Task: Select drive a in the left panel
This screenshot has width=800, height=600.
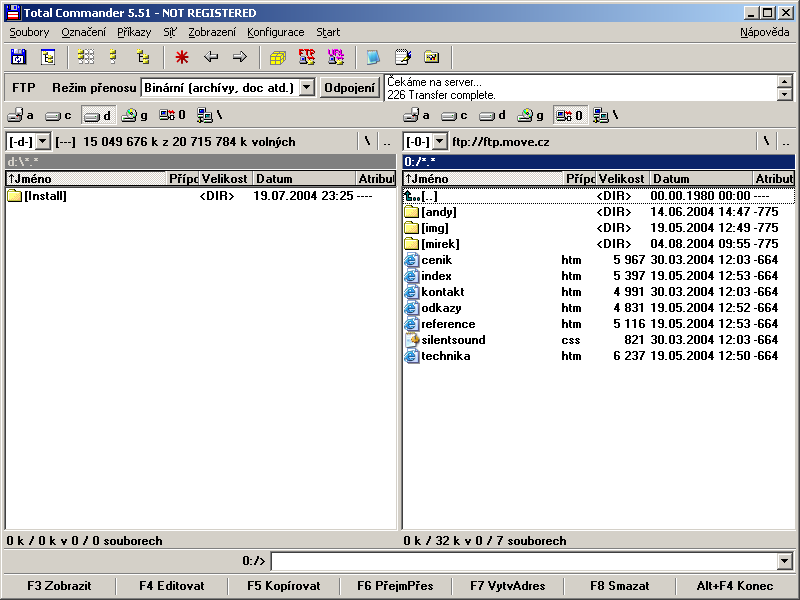Action: 21,115
